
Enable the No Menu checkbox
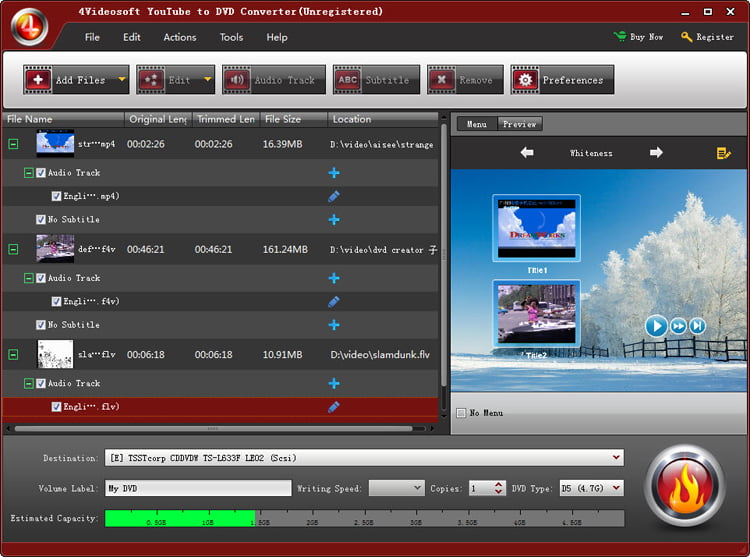coord(461,413)
